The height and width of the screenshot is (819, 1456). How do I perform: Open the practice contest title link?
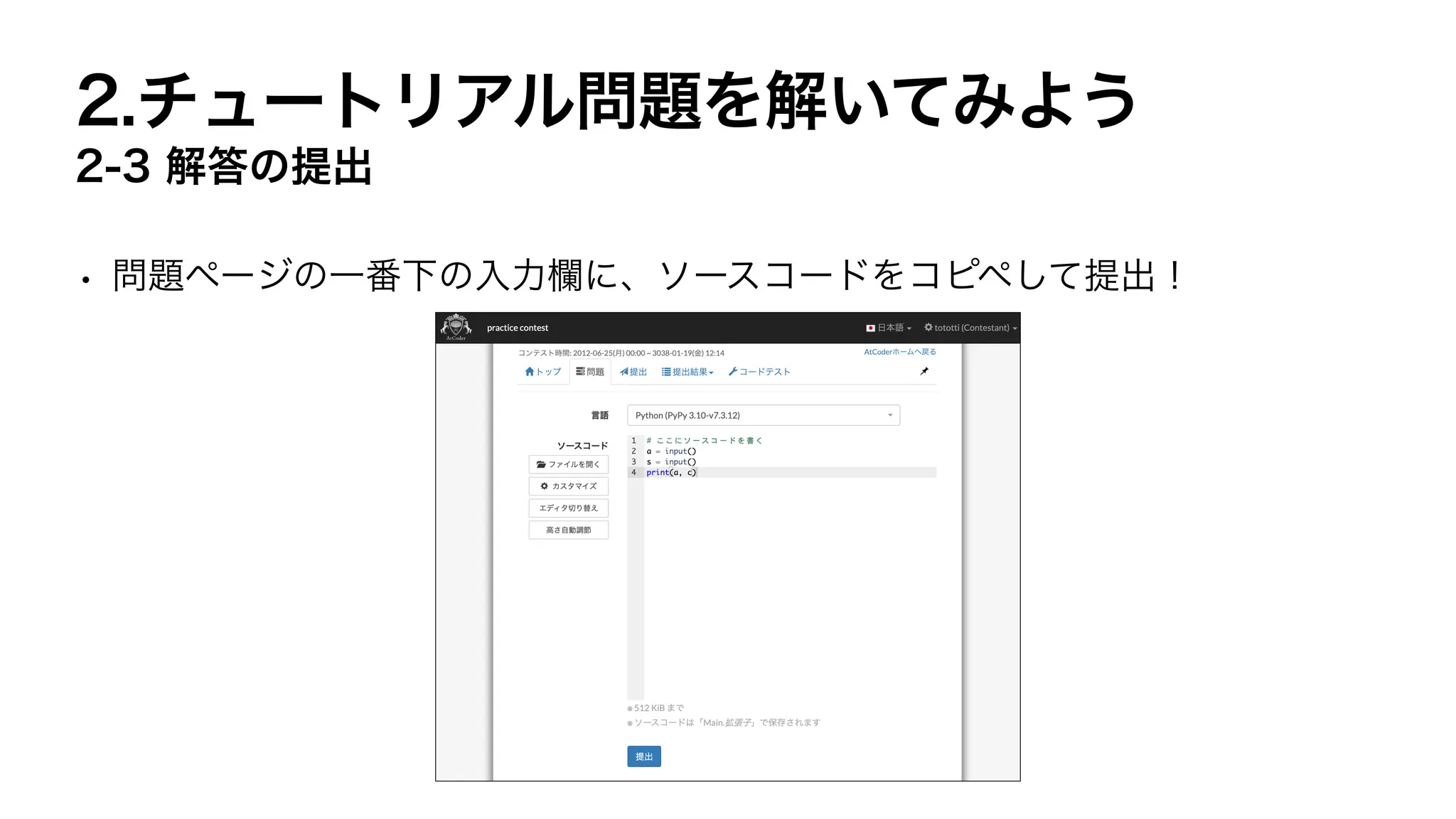click(518, 328)
